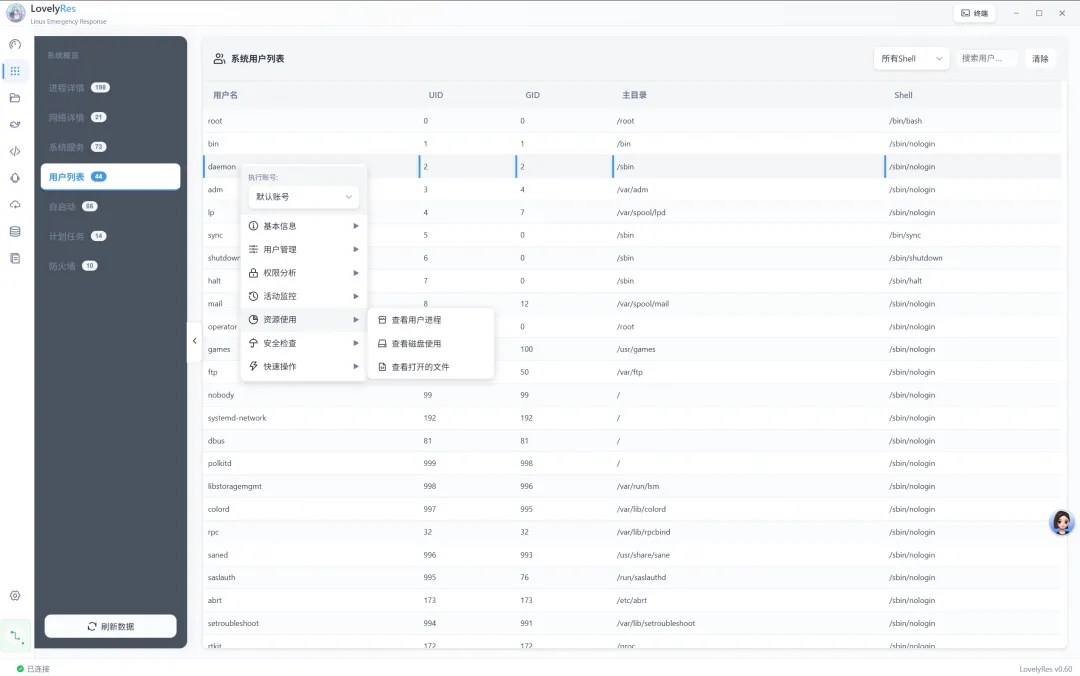Select the root user row

tap(632, 121)
